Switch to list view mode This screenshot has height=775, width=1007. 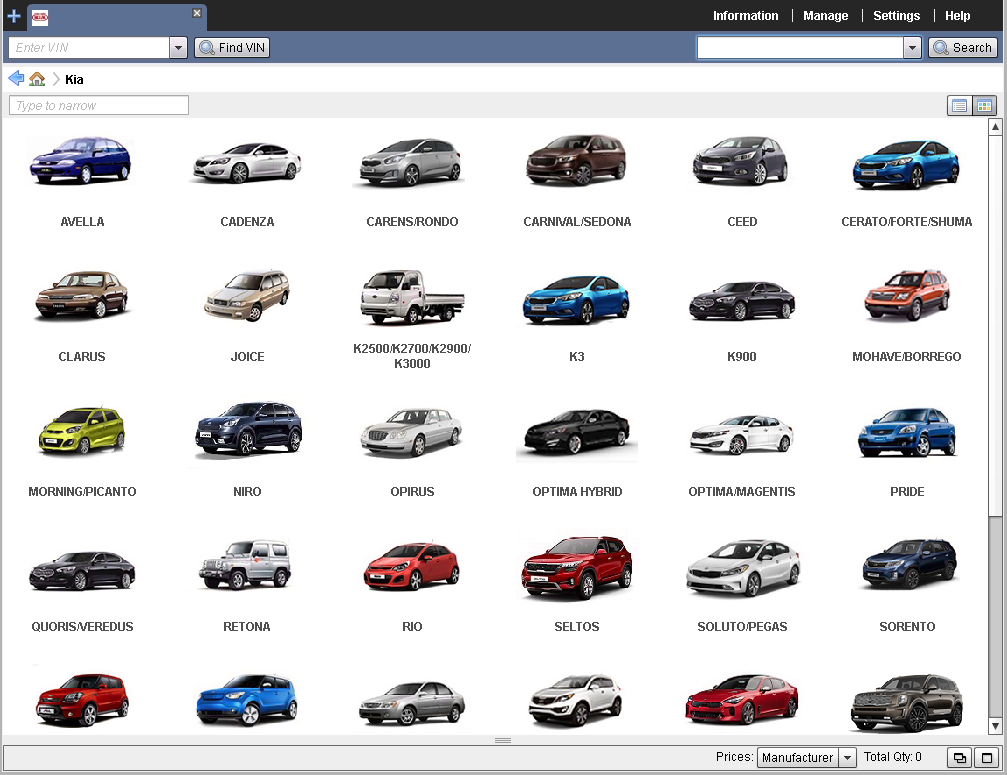(959, 106)
